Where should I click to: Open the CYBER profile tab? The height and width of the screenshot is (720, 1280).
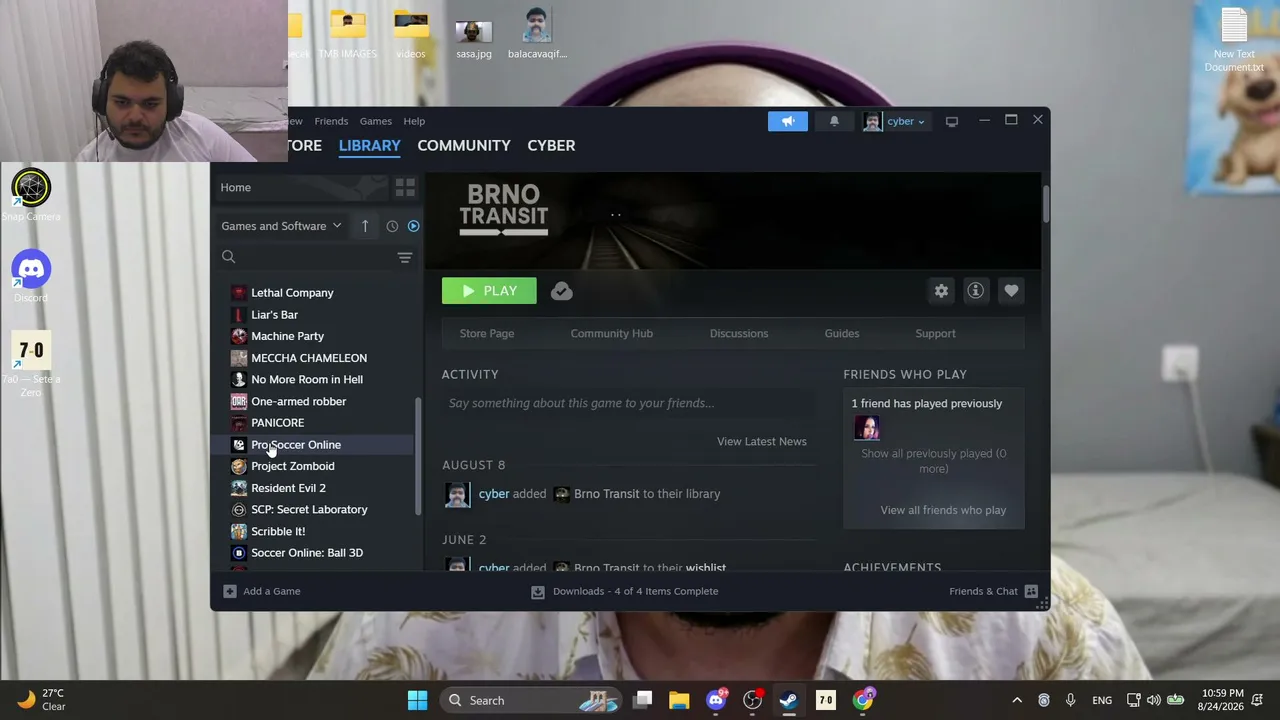551,145
